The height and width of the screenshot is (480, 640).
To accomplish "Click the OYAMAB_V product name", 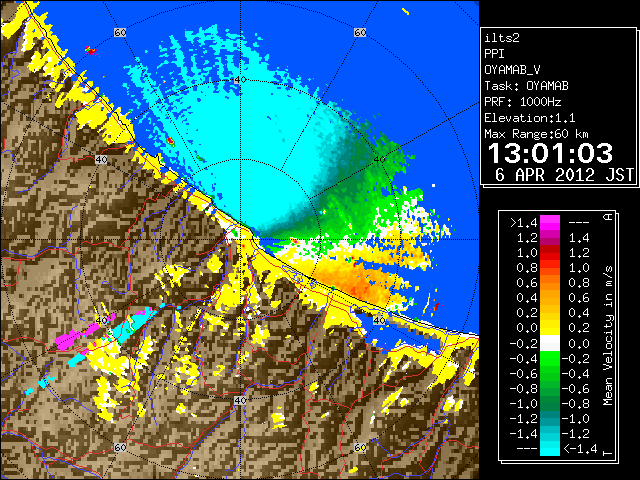I will 512,70.
